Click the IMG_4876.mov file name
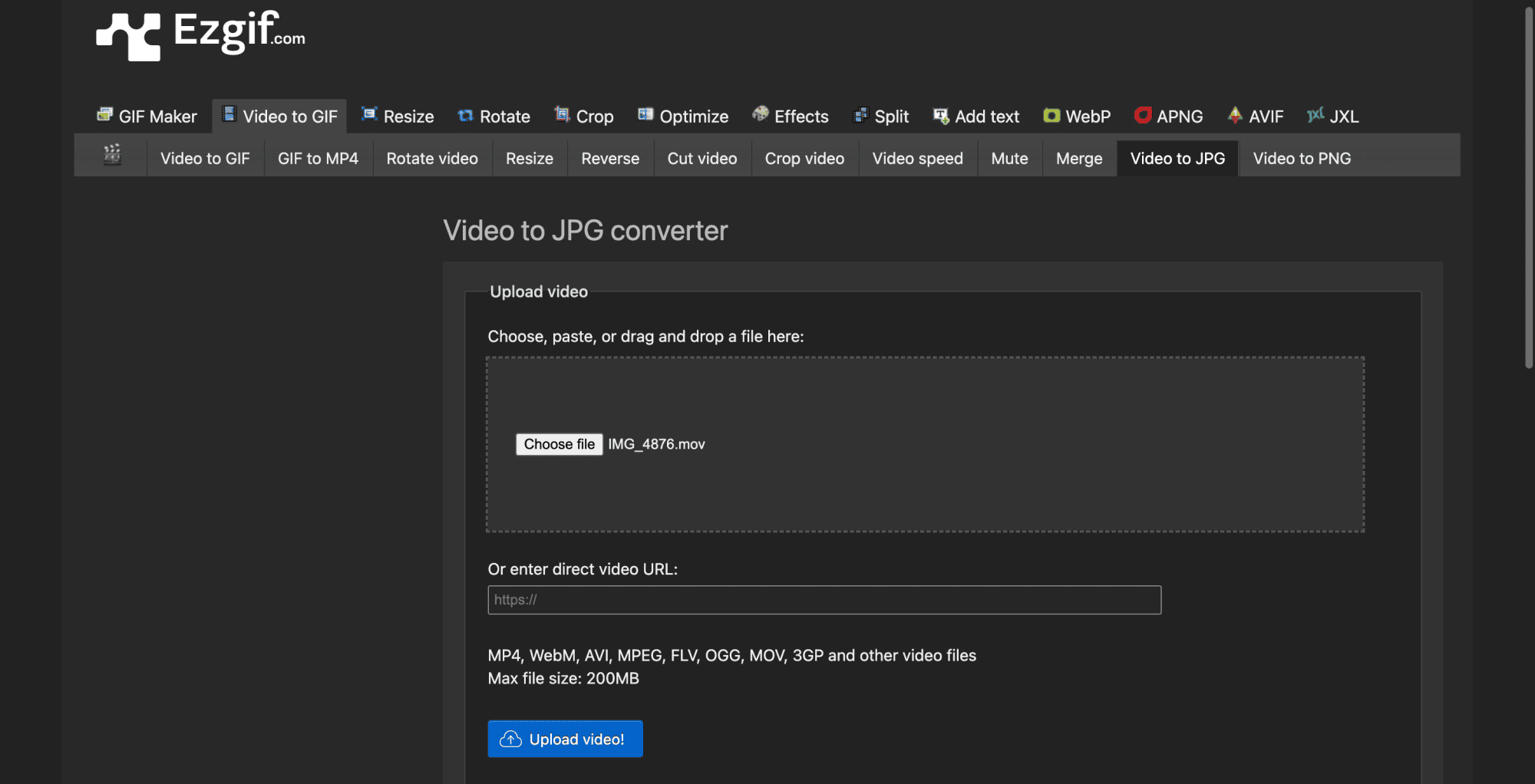This screenshot has width=1535, height=784. [656, 444]
